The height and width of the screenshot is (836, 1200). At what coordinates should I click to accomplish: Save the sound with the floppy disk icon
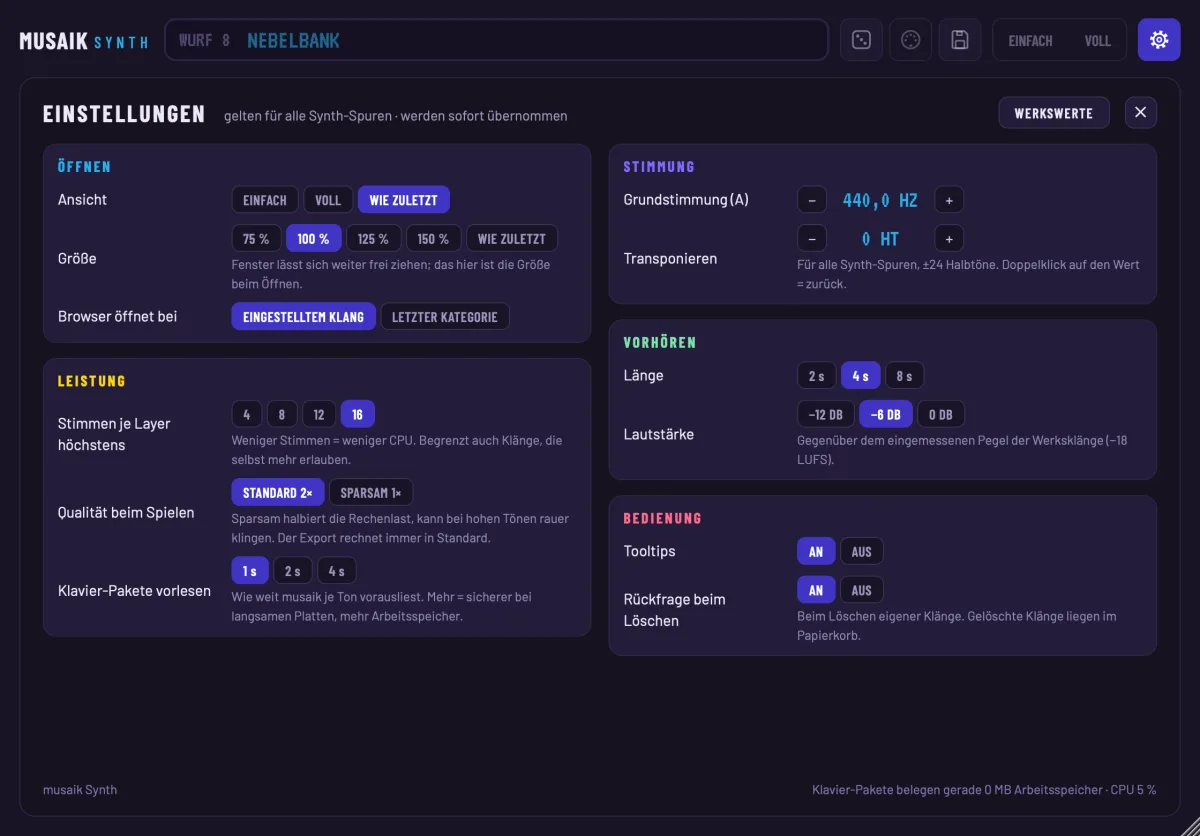coord(960,40)
